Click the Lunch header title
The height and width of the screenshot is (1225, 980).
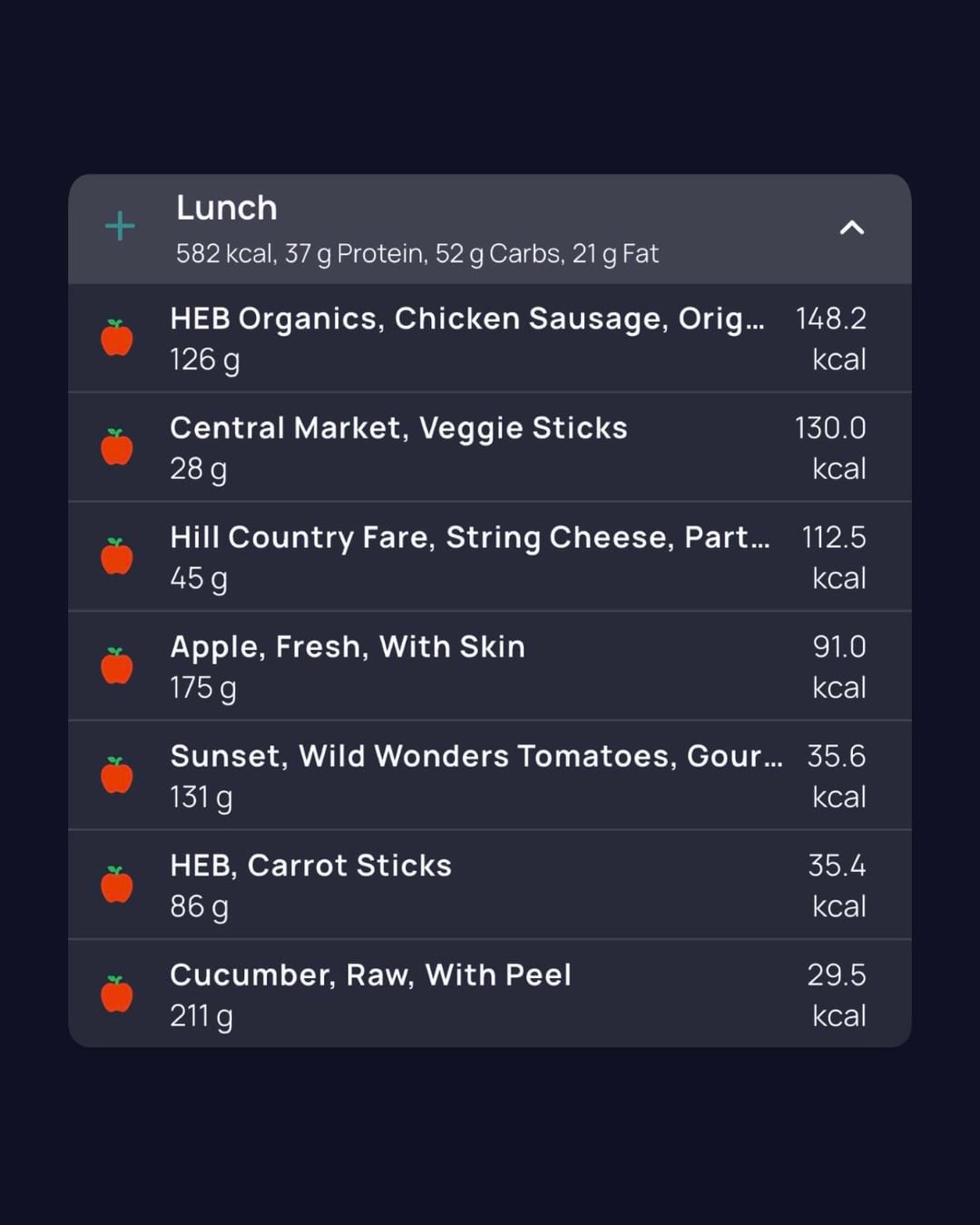tap(227, 208)
